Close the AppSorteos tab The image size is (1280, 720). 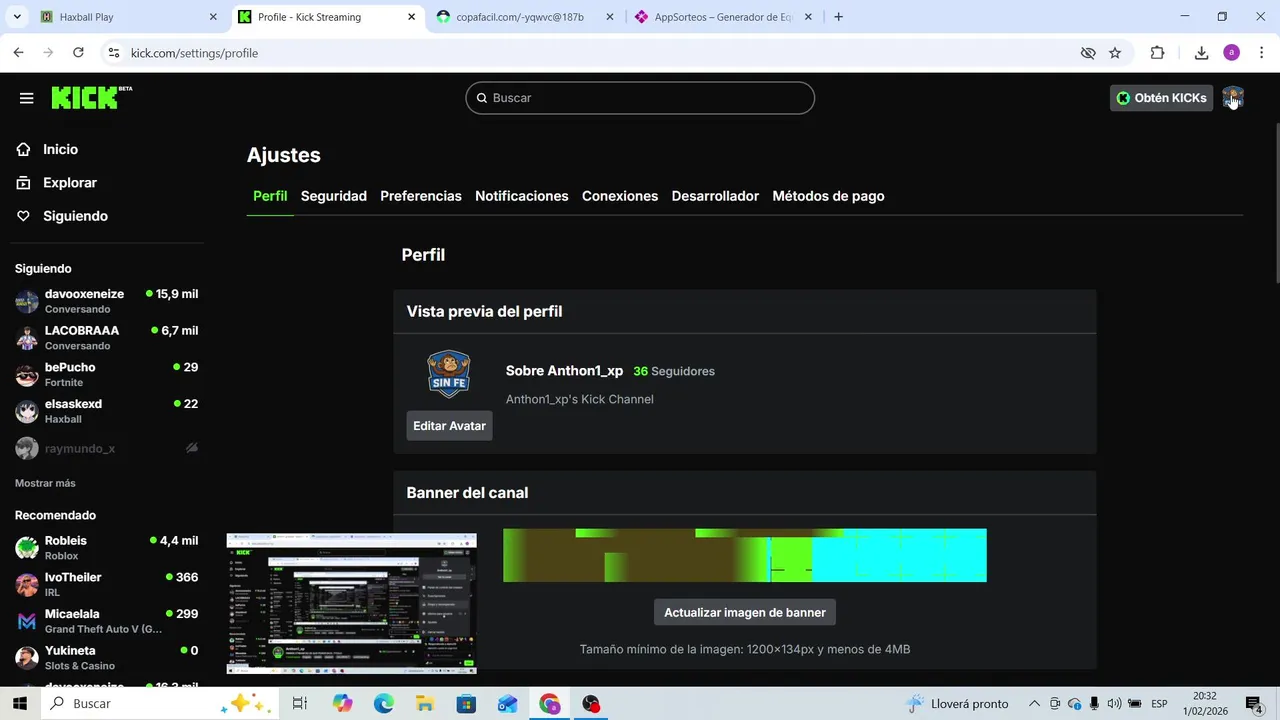coord(808,17)
